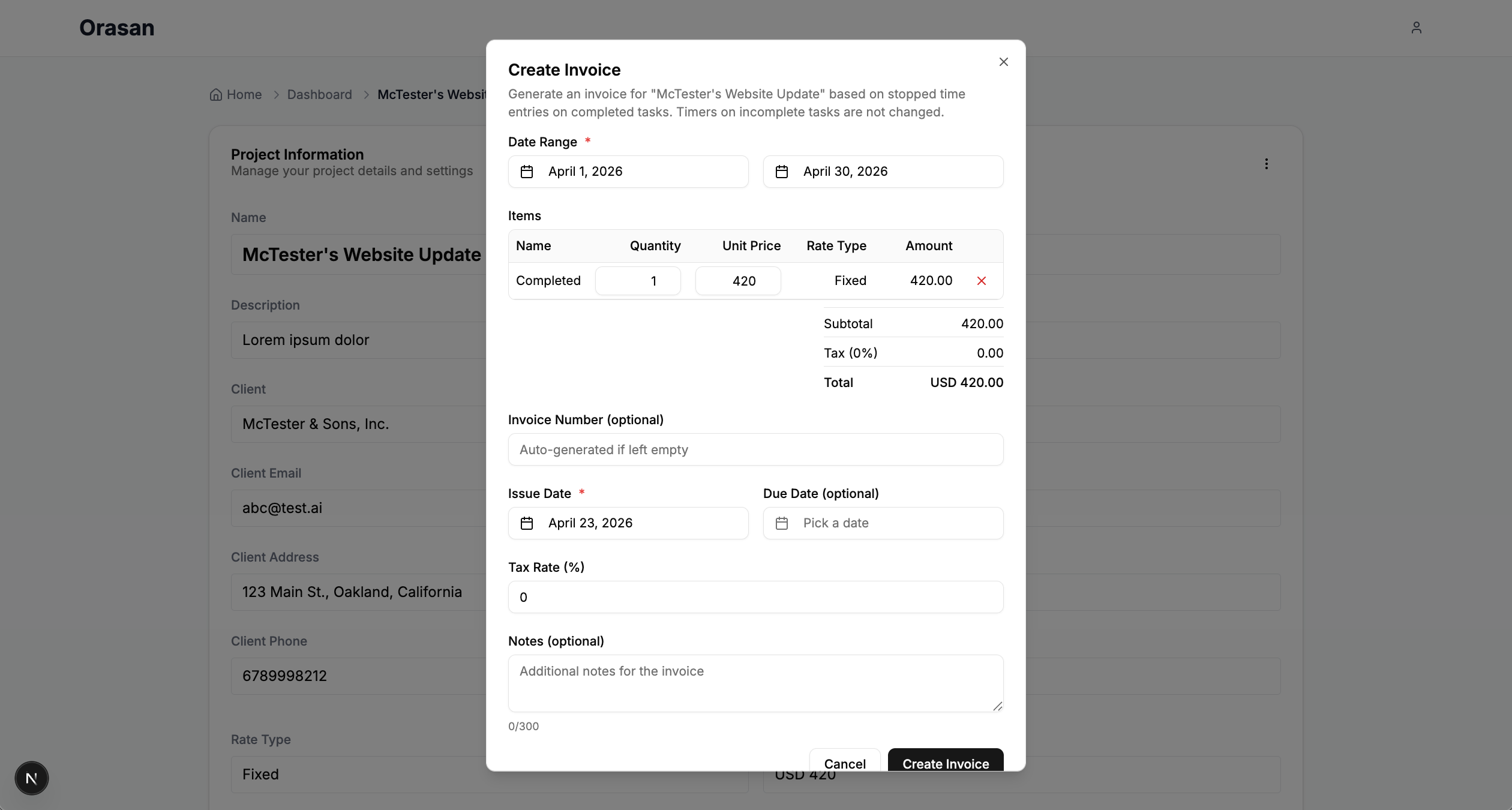Open the Due Date picker
The image size is (1512, 810).
coord(883,523)
